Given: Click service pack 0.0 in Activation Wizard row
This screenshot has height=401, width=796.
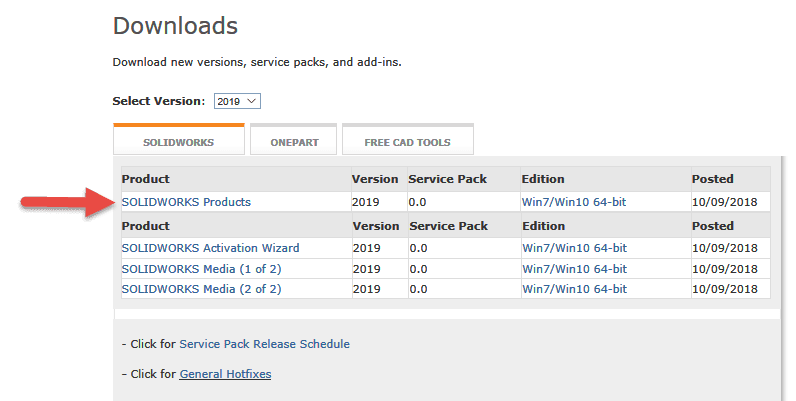Looking at the screenshot, I should click(x=418, y=248).
